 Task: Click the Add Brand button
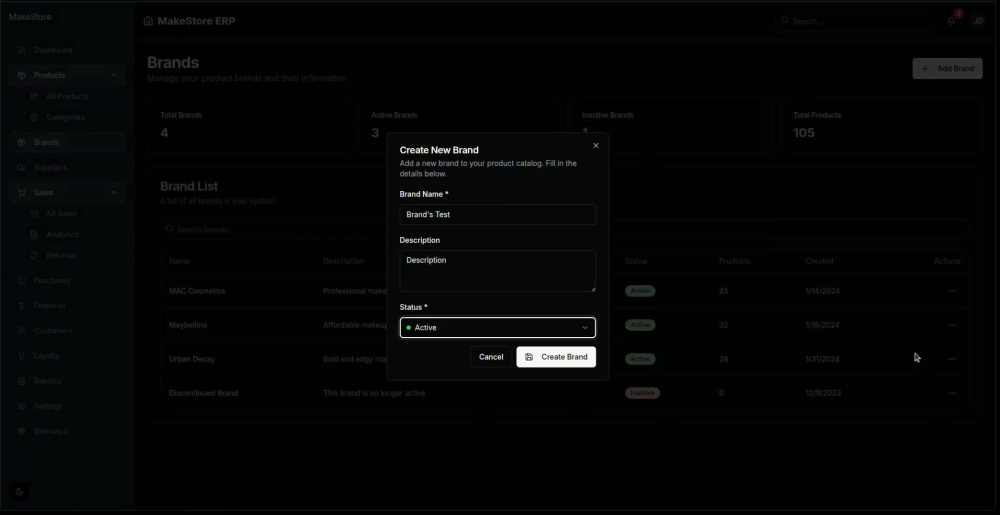[947, 68]
